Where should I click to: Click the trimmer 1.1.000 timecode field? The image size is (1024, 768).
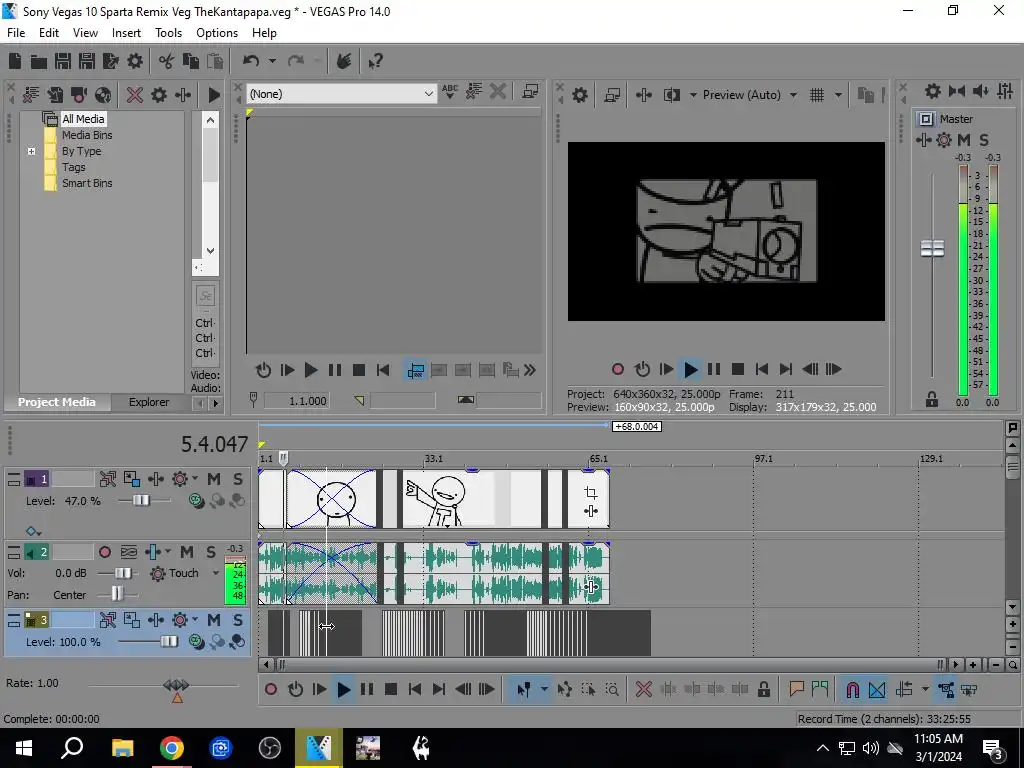(296, 401)
